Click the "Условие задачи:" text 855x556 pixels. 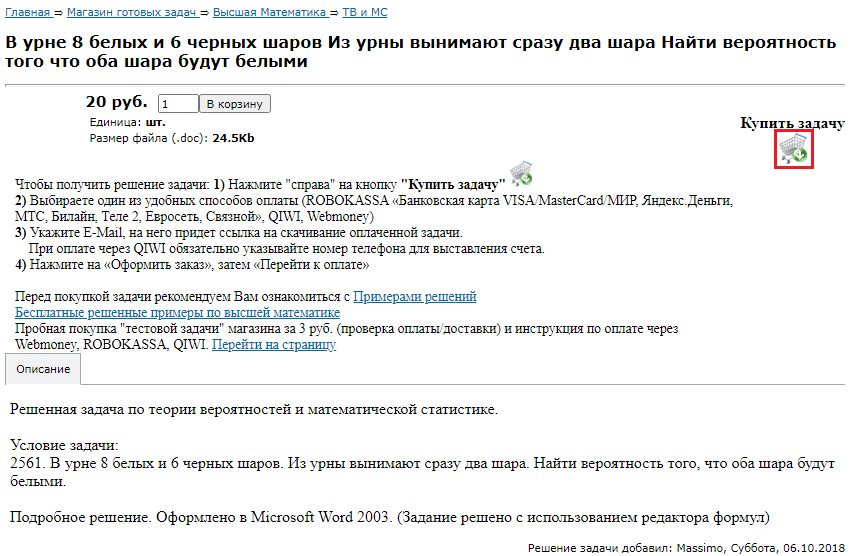click(x=64, y=445)
